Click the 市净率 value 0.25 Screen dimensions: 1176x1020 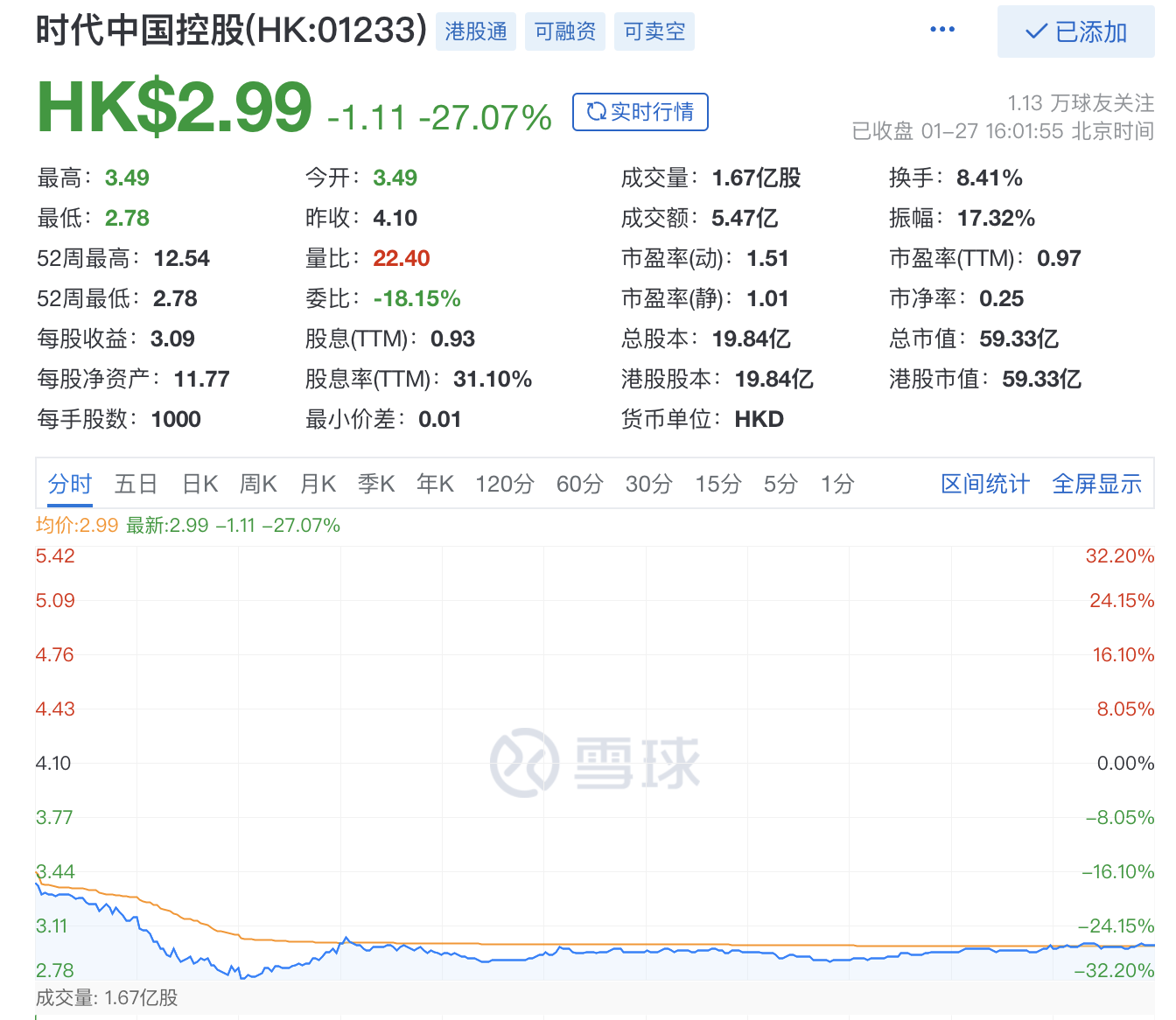click(x=1001, y=299)
